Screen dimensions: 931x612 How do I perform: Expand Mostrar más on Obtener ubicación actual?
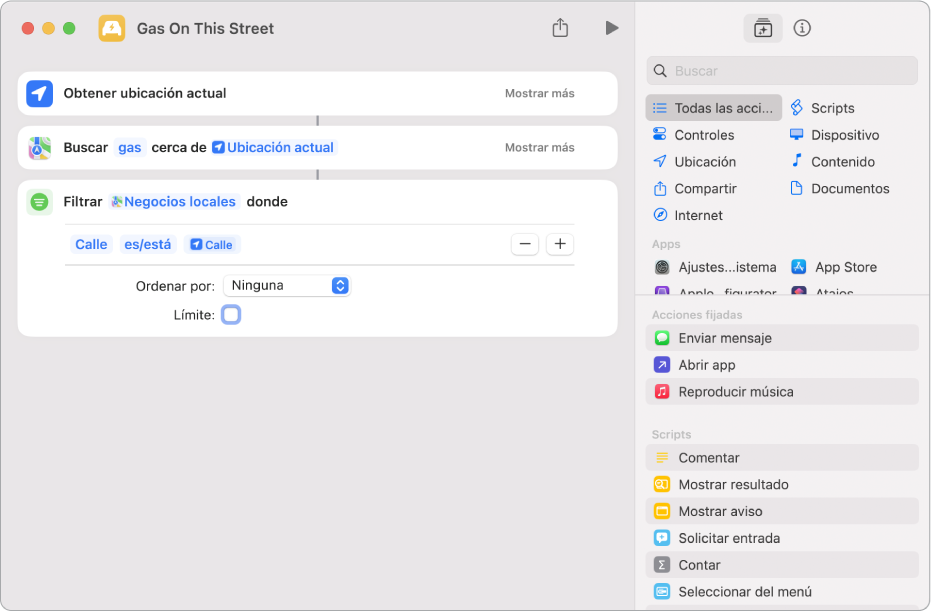click(x=539, y=93)
